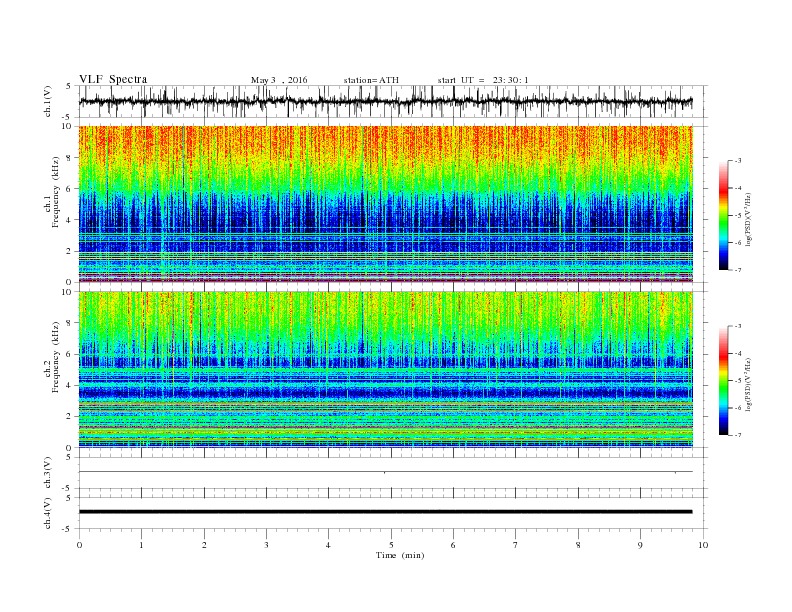The height and width of the screenshot is (612, 792).
Task: Click the '6' tick on the Time axis
Action: coord(453,545)
